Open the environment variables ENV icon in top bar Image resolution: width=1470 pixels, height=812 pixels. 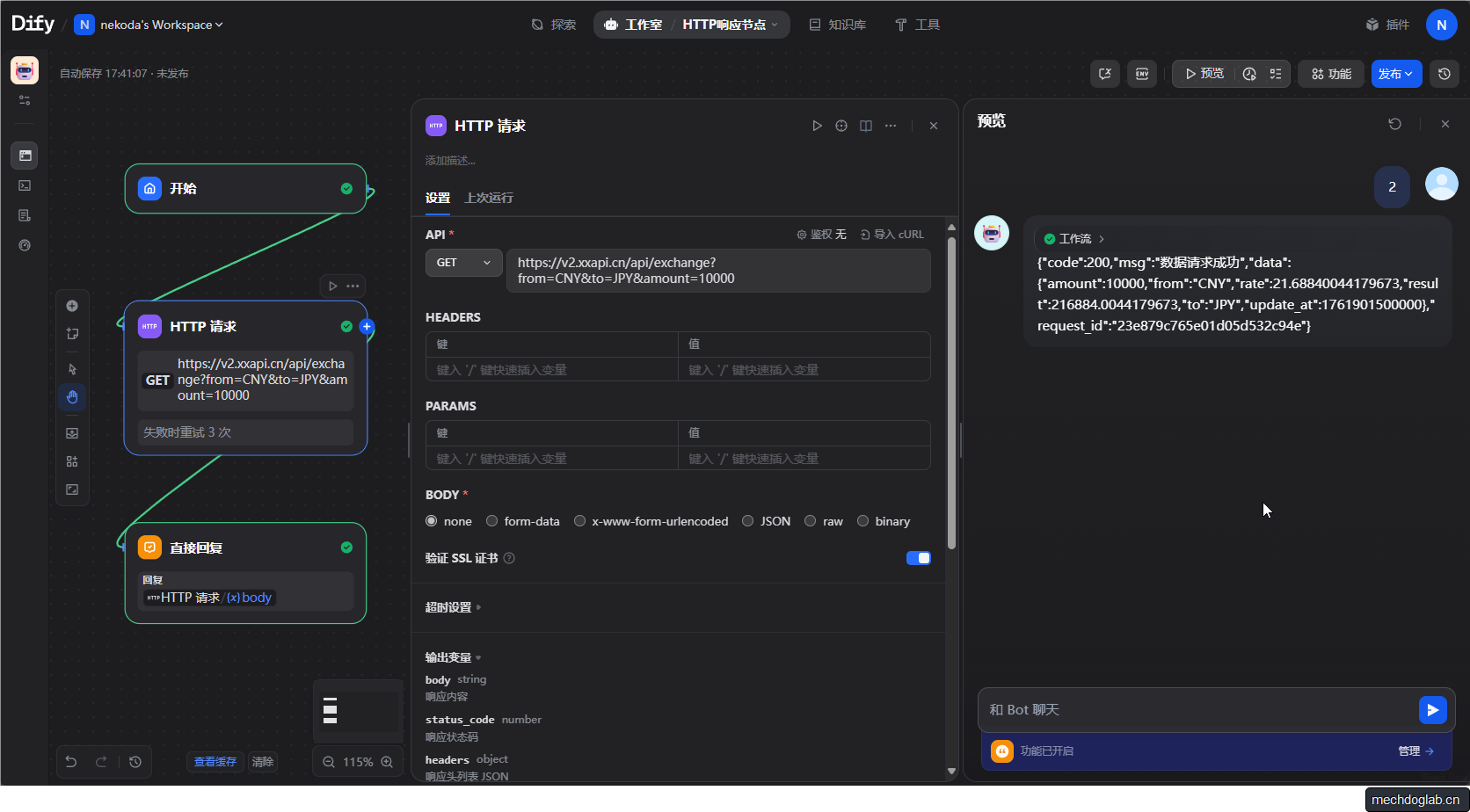(x=1141, y=74)
